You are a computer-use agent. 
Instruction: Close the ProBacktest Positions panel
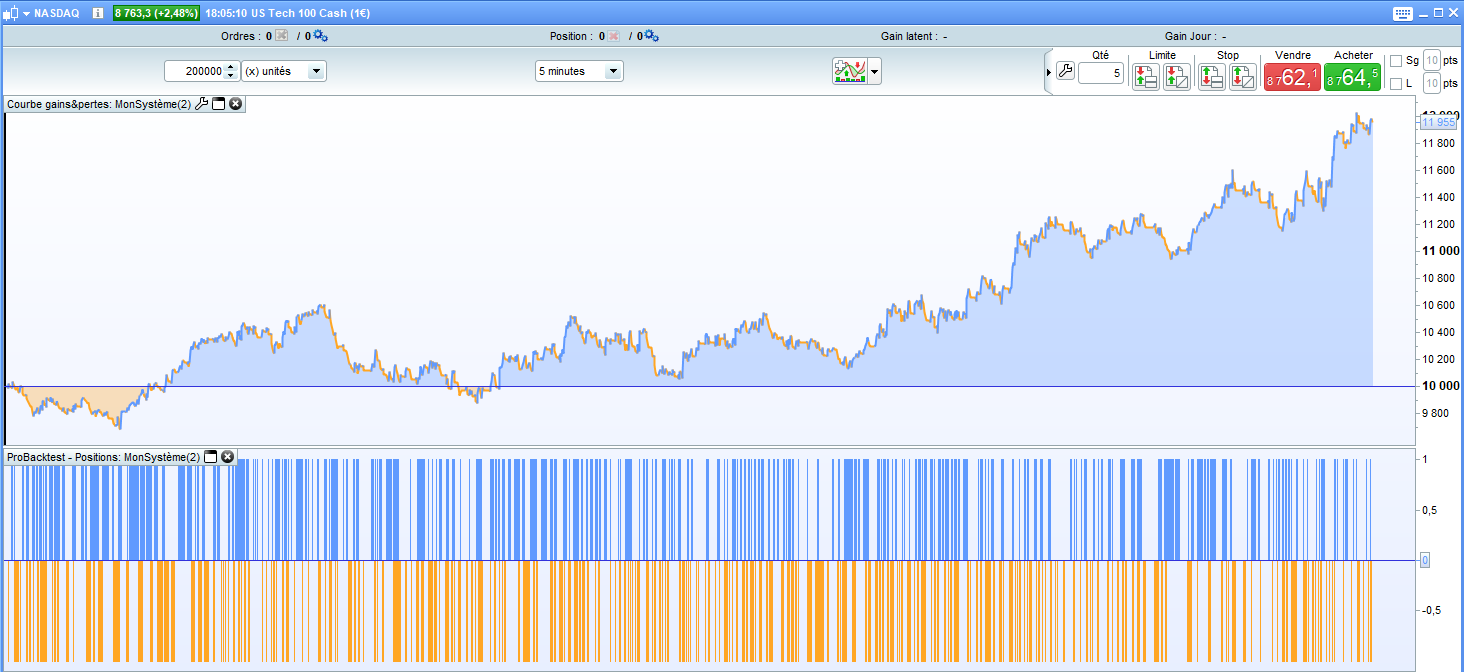click(x=227, y=456)
